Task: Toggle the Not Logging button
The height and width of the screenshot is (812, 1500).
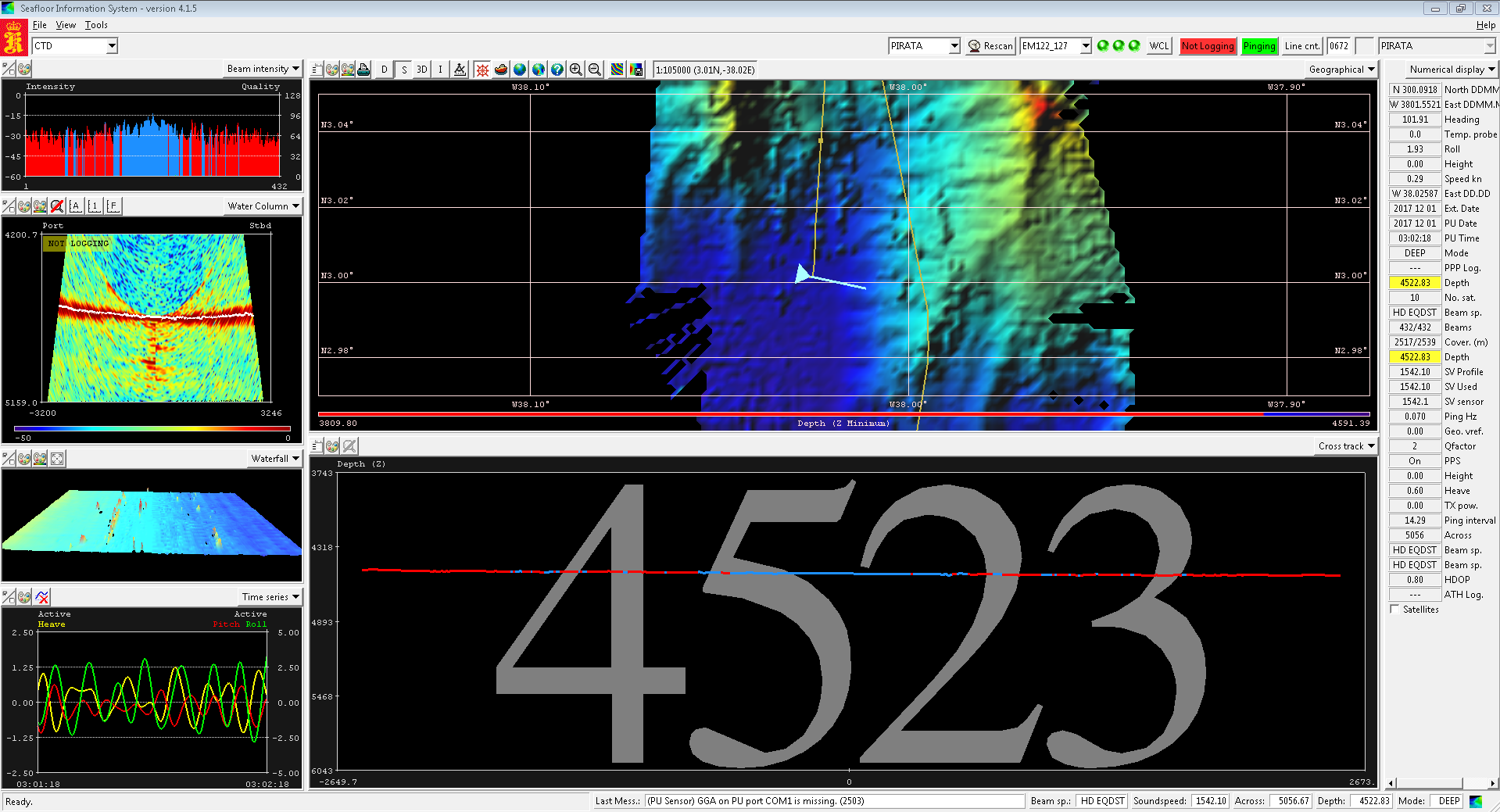Action: (x=1208, y=46)
